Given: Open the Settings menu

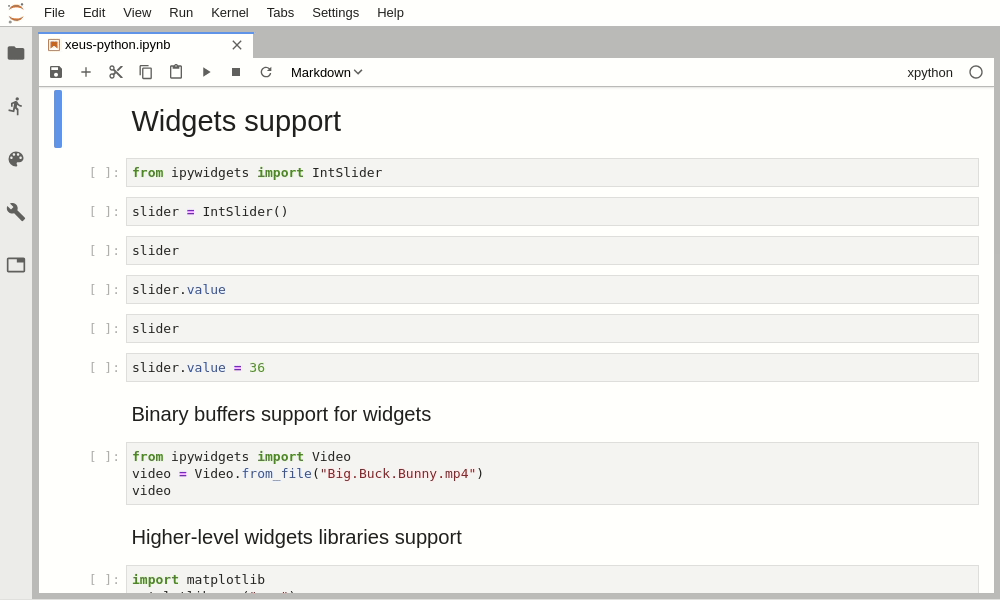Looking at the screenshot, I should (335, 12).
